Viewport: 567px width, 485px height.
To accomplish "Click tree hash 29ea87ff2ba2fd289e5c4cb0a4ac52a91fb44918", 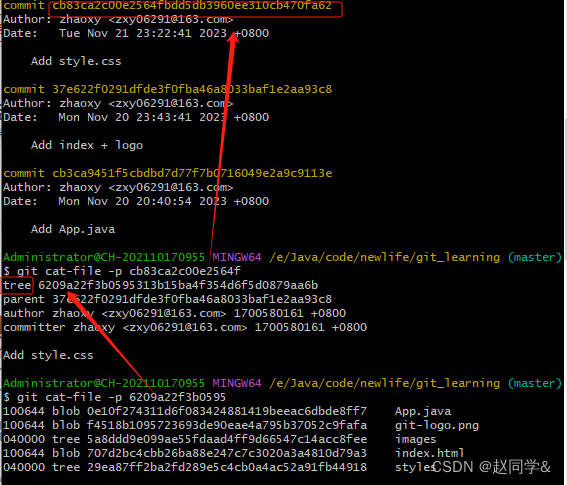I will [227, 467].
